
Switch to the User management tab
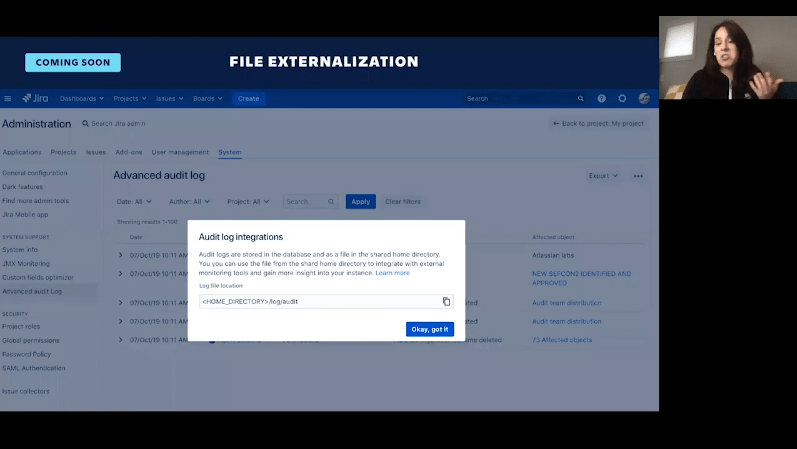point(180,153)
